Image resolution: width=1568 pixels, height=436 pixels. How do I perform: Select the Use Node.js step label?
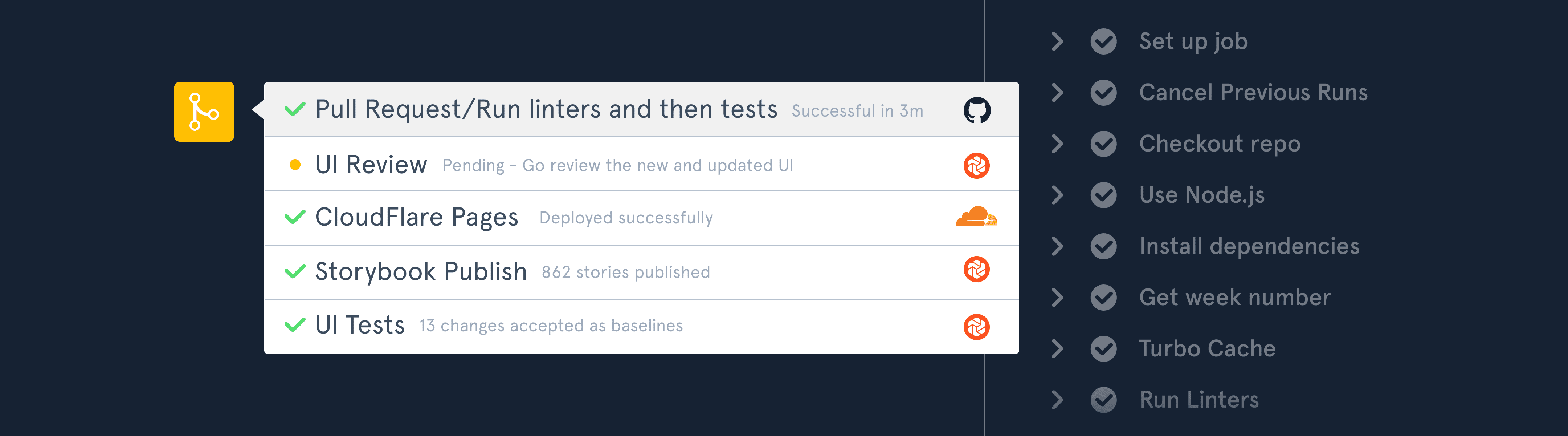[x=1201, y=195]
